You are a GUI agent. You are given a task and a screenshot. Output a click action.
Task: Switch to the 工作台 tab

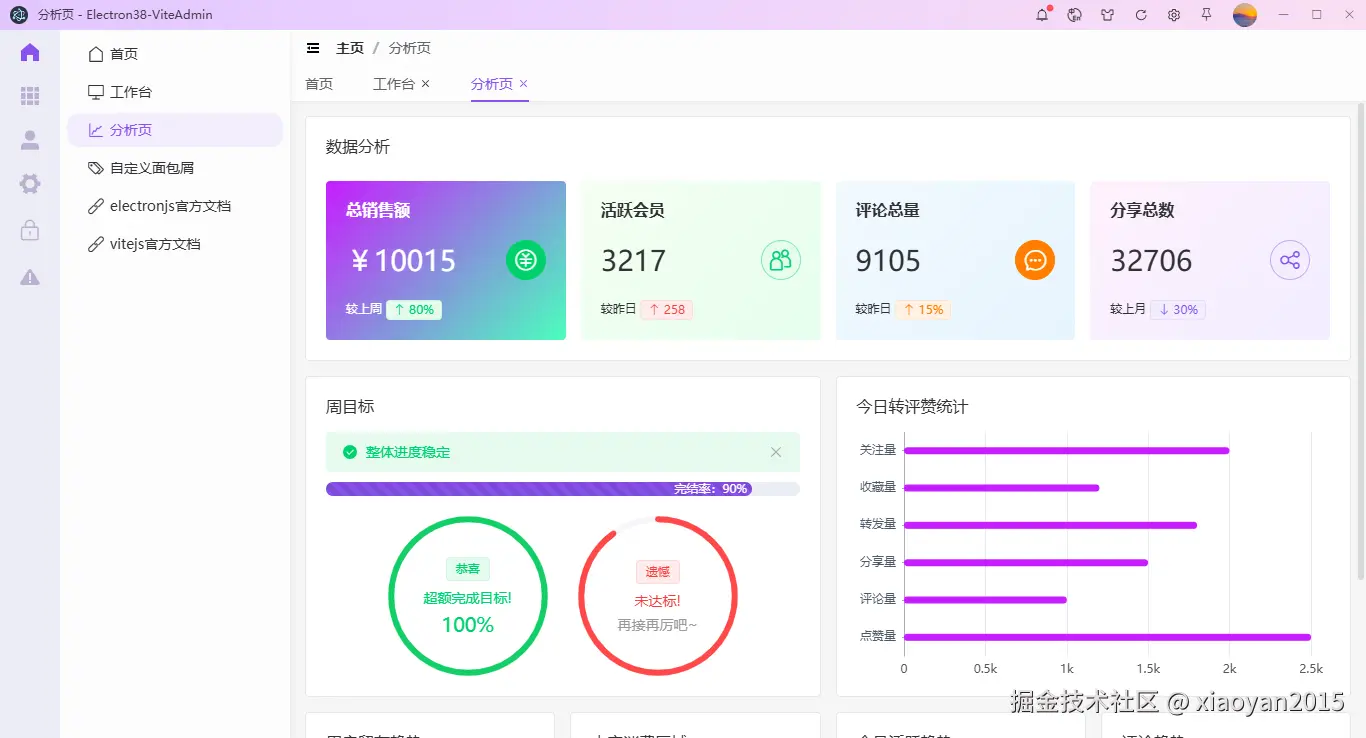(394, 84)
